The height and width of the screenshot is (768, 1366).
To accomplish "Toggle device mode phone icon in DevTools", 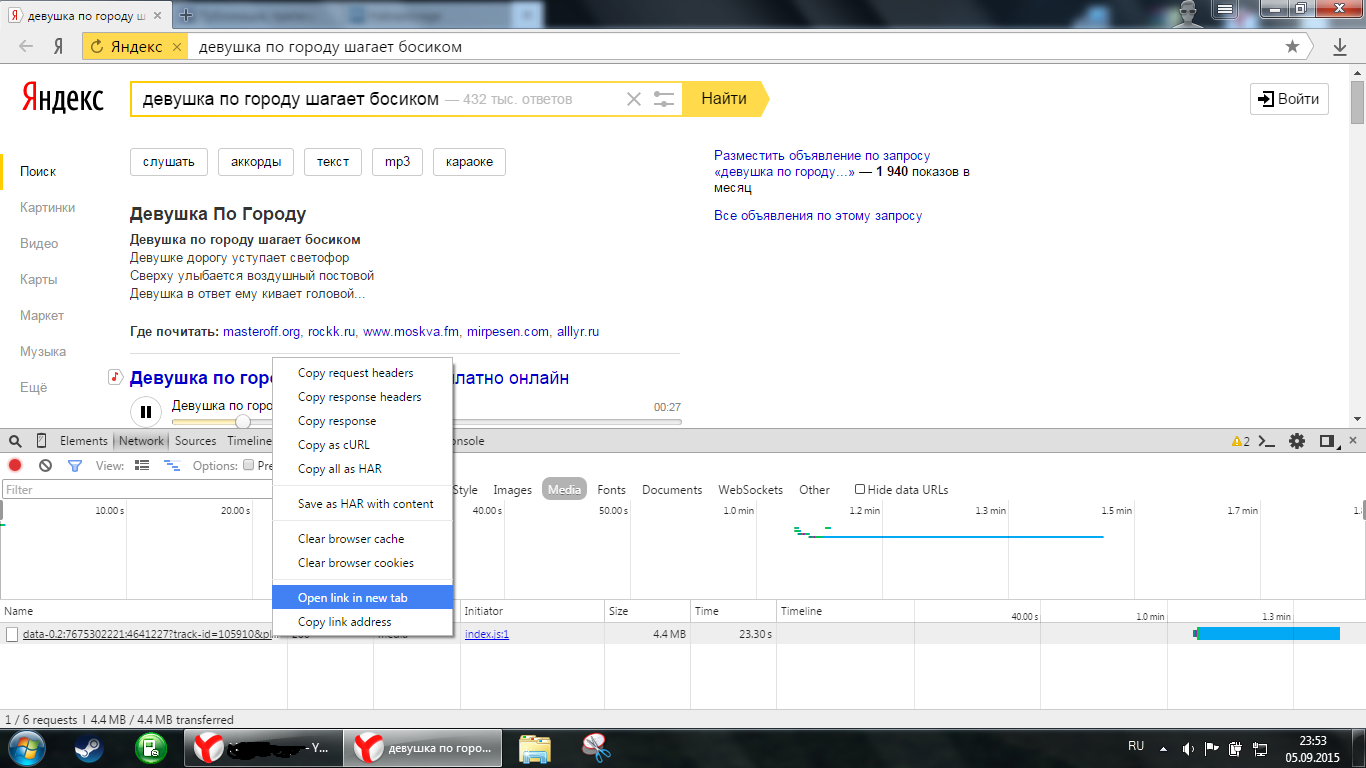I will pos(41,441).
